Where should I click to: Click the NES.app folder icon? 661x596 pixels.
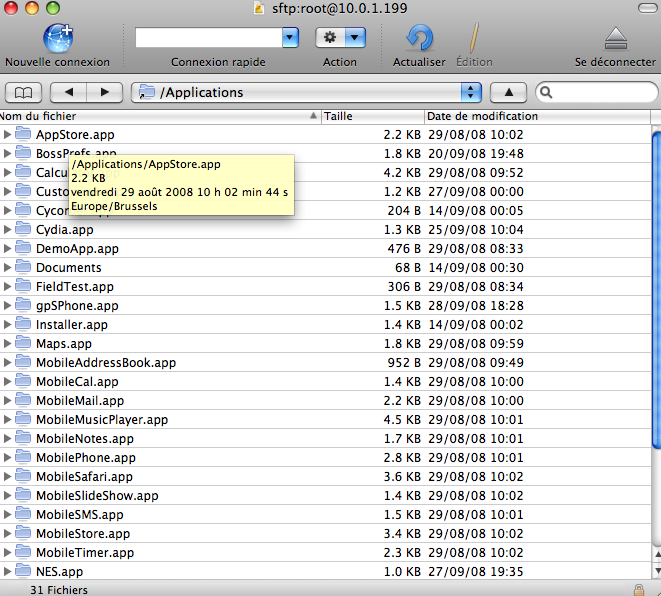[23, 571]
